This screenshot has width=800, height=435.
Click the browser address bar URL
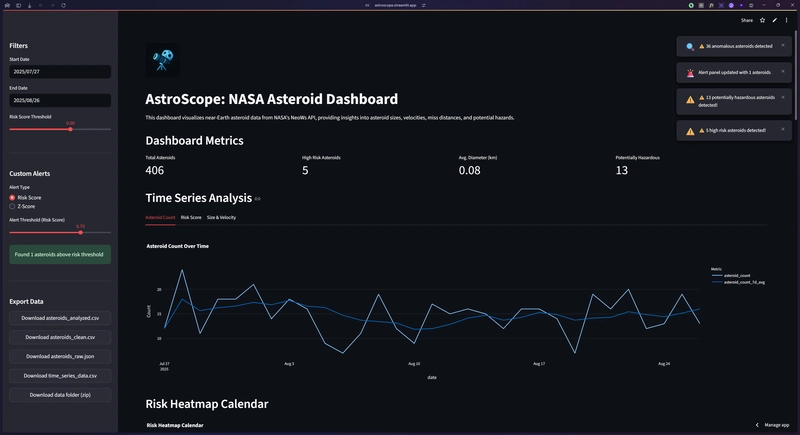(x=395, y=5)
